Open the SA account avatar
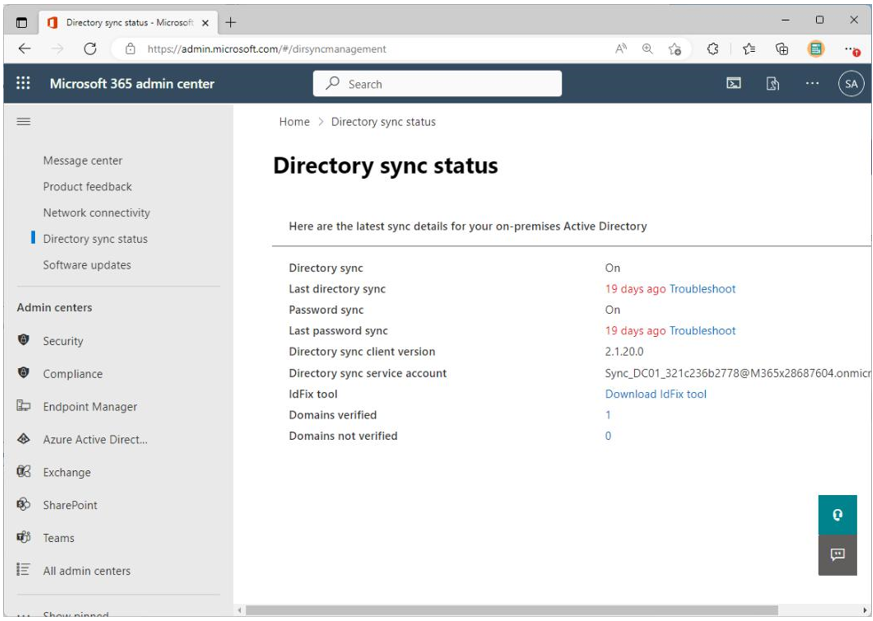Image resolution: width=873 pixels, height=621 pixels. point(851,84)
